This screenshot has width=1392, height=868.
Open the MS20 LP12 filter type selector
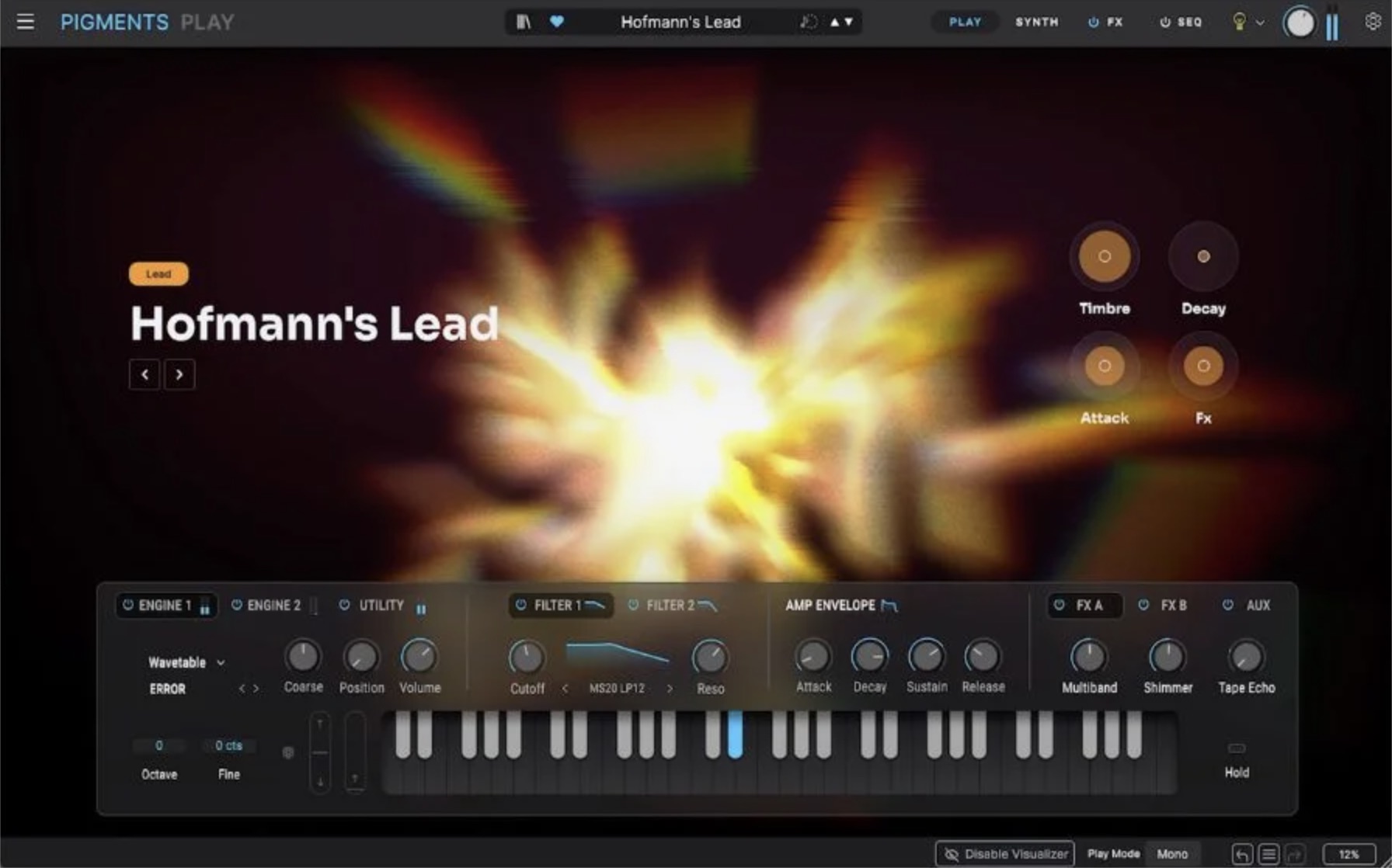coord(617,688)
